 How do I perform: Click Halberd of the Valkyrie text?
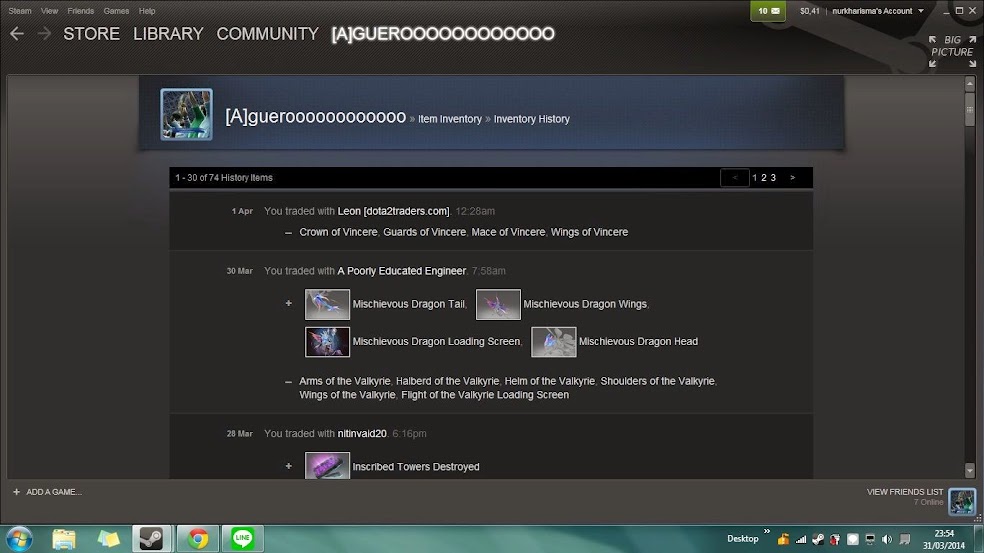(447, 381)
